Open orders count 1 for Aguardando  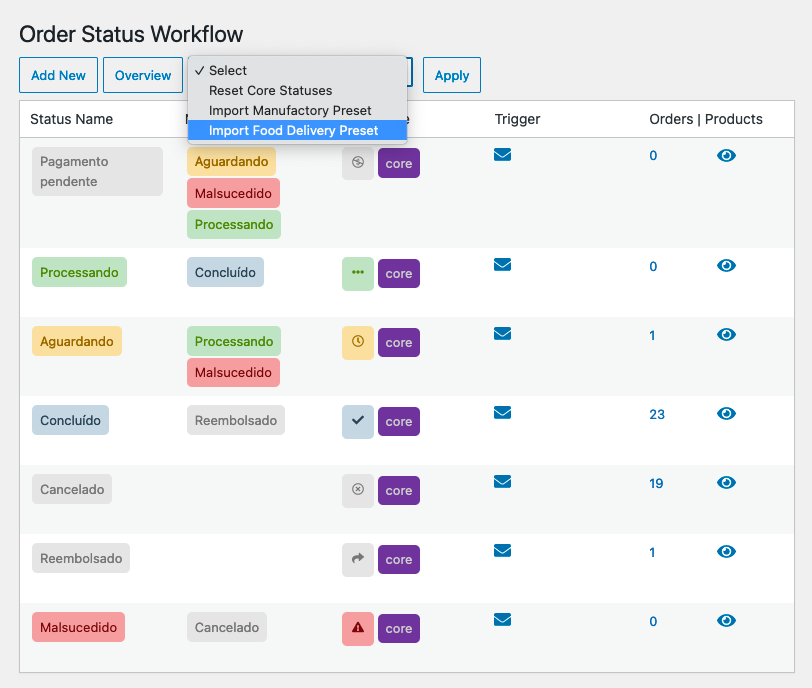[x=652, y=335]
